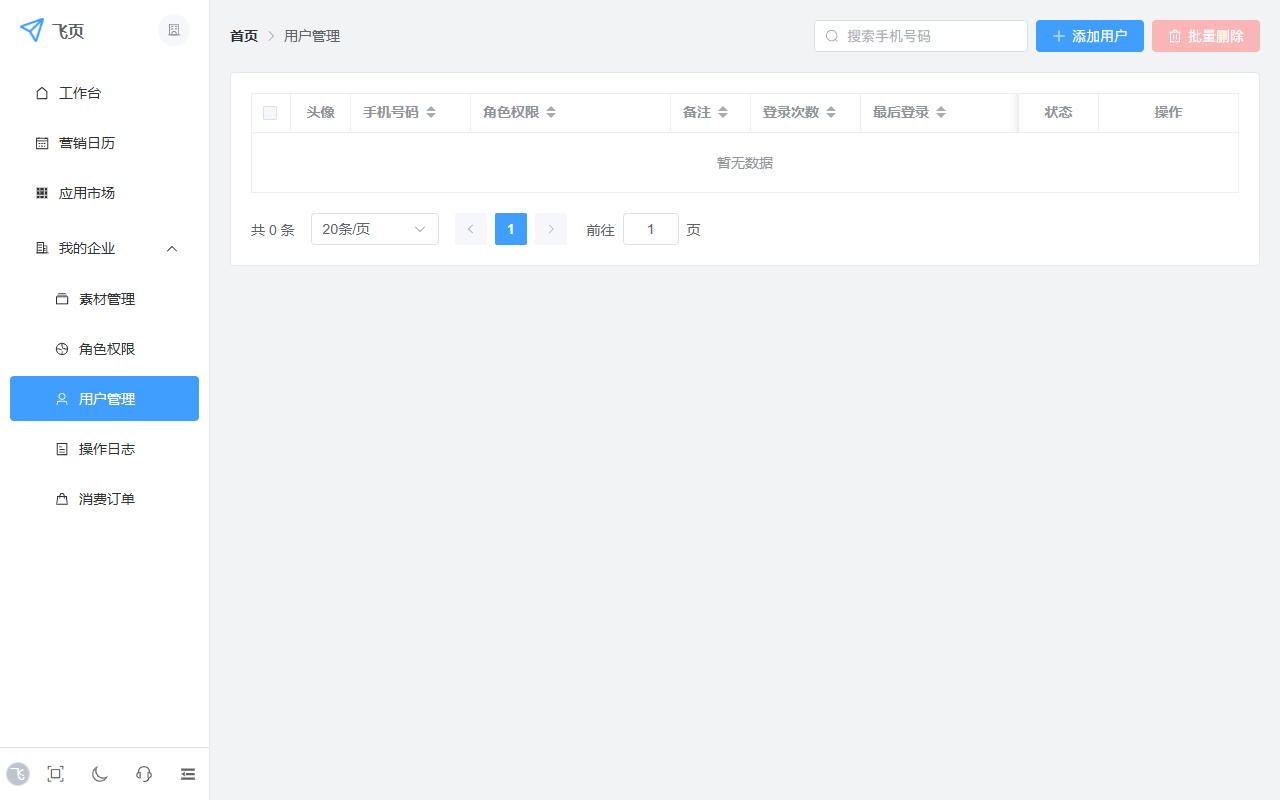Collapse the 我的企业 menu section

(x=171, y=248)
